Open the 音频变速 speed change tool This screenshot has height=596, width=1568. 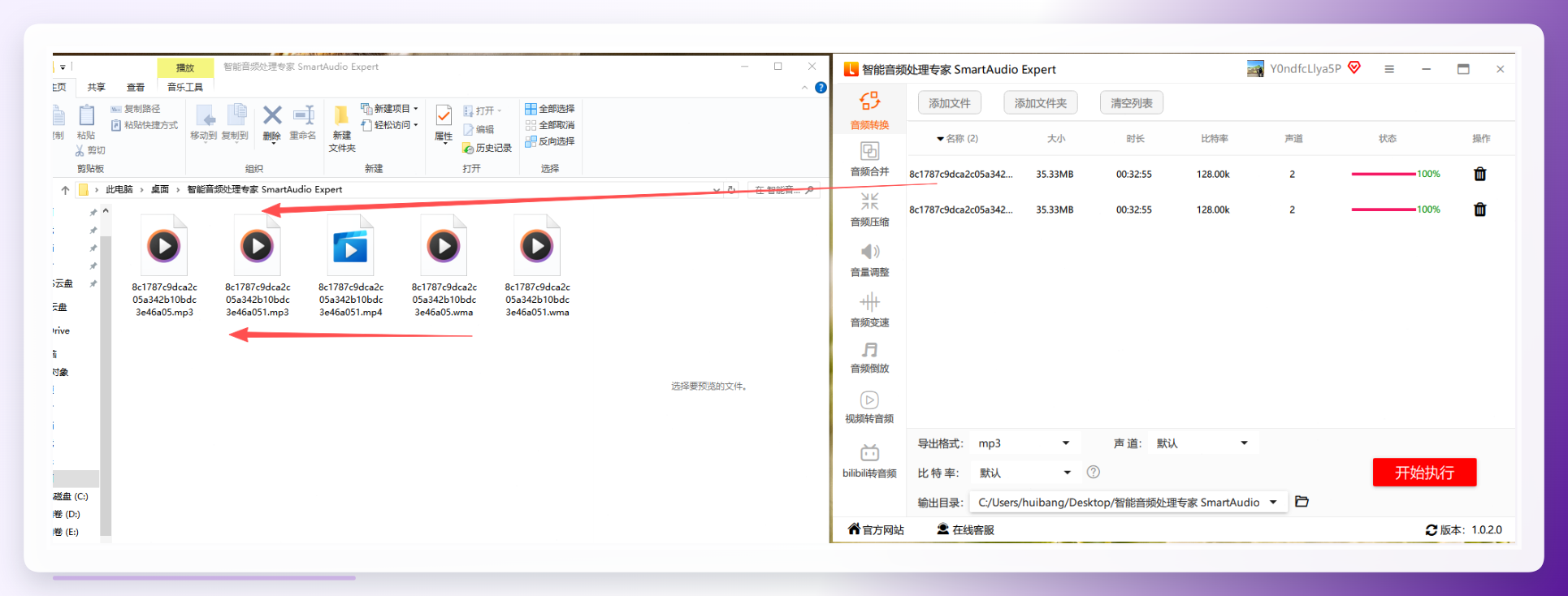869,309
